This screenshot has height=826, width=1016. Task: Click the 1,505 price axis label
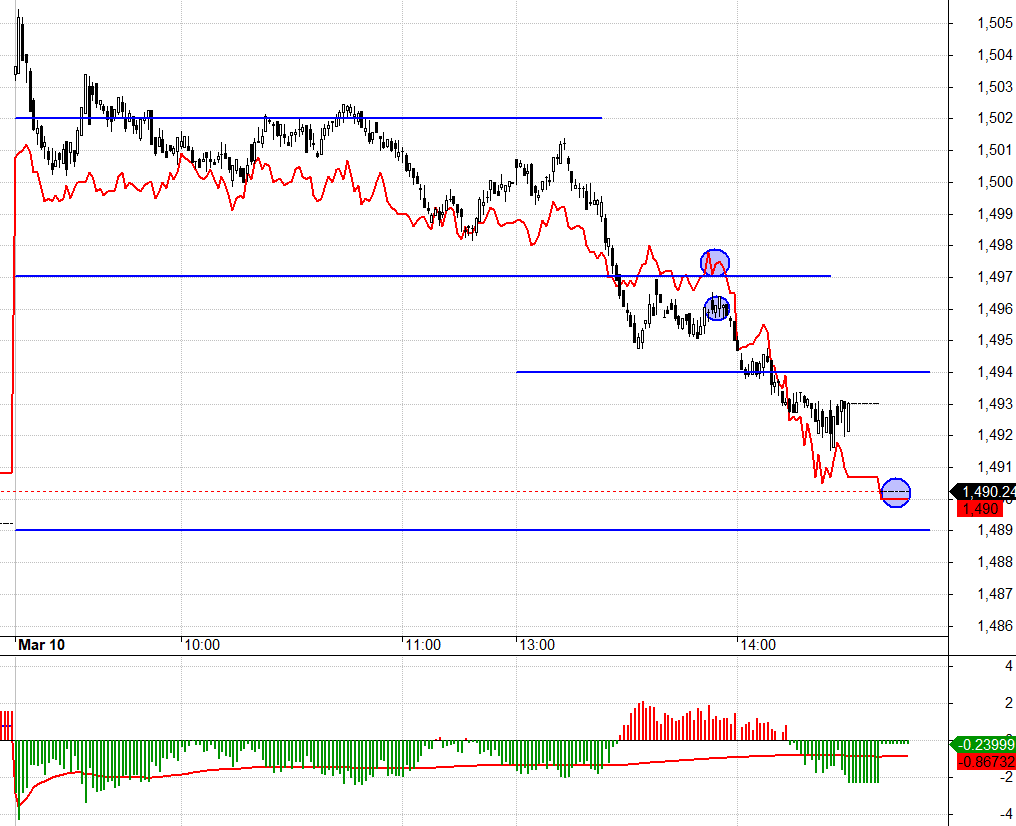point(995,23)
